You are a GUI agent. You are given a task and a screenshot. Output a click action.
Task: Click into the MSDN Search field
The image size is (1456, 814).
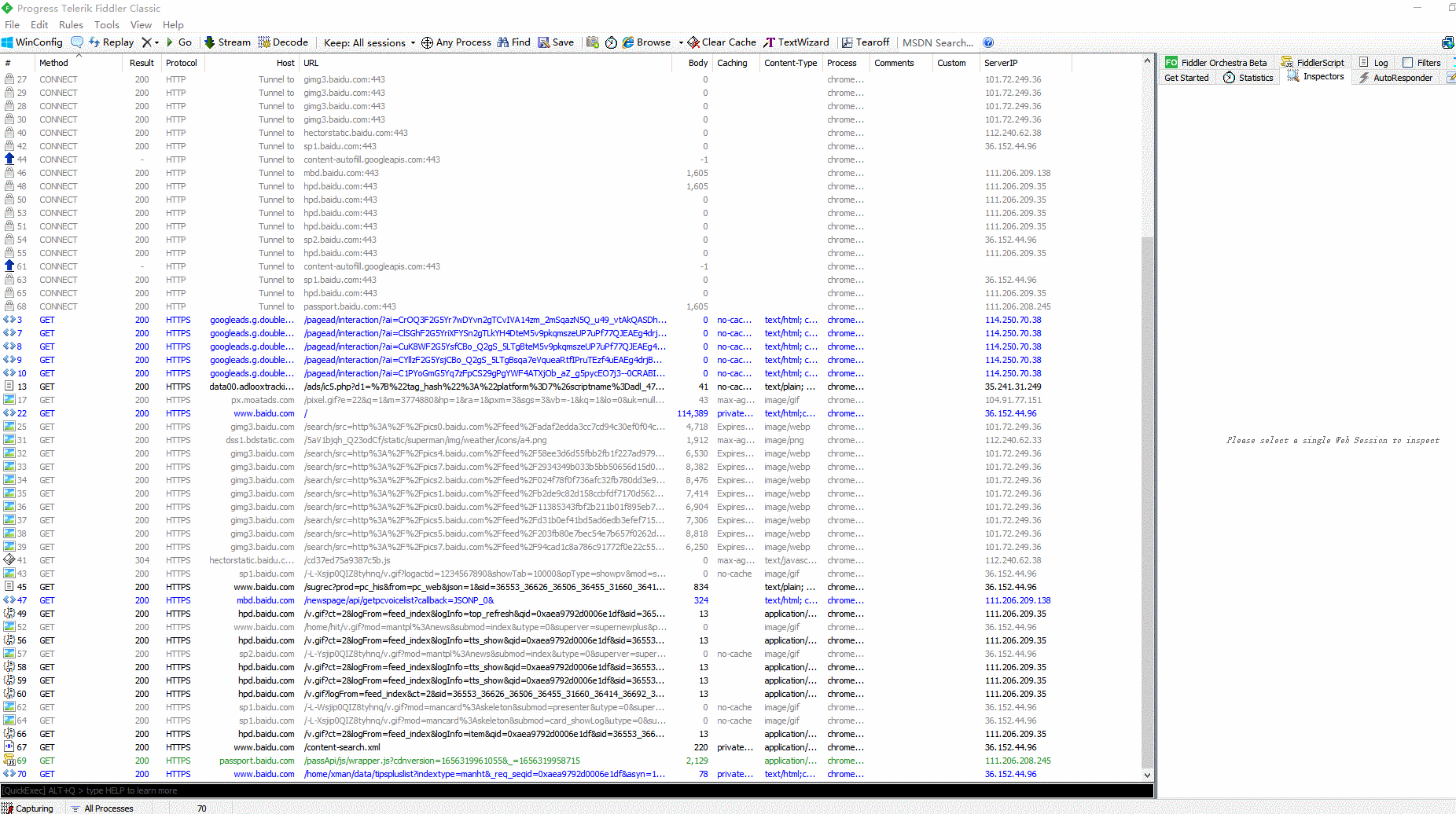click(938, 42)
